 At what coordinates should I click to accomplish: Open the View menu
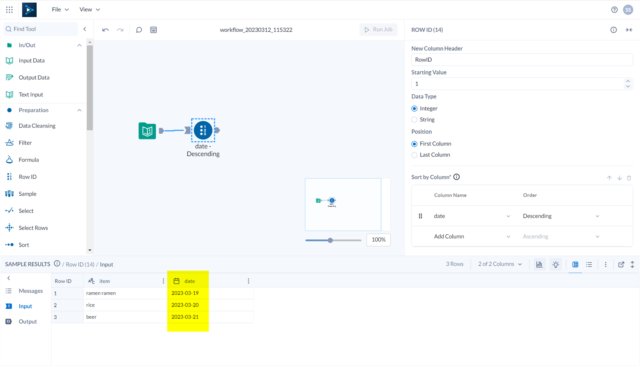click(89, 9)
